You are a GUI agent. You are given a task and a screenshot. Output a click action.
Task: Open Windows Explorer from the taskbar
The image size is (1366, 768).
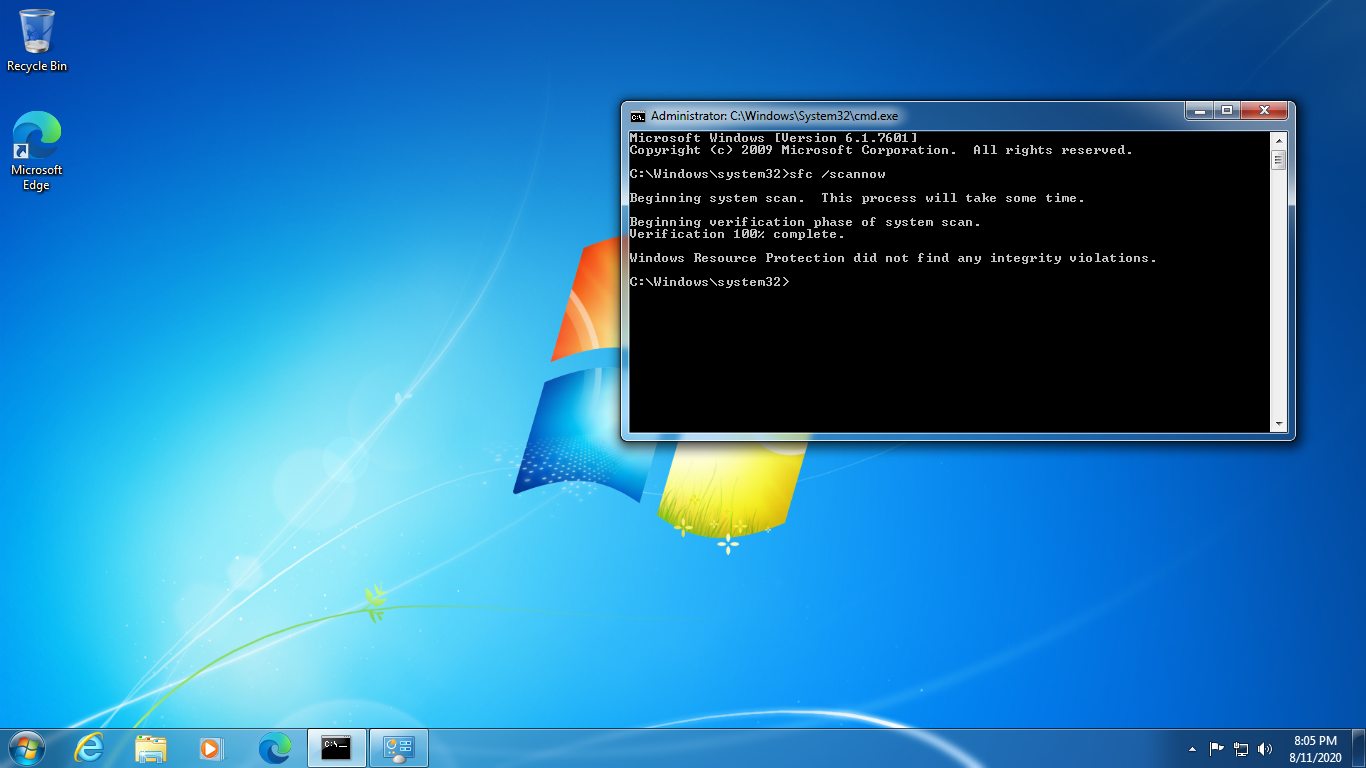coord(151,748)
